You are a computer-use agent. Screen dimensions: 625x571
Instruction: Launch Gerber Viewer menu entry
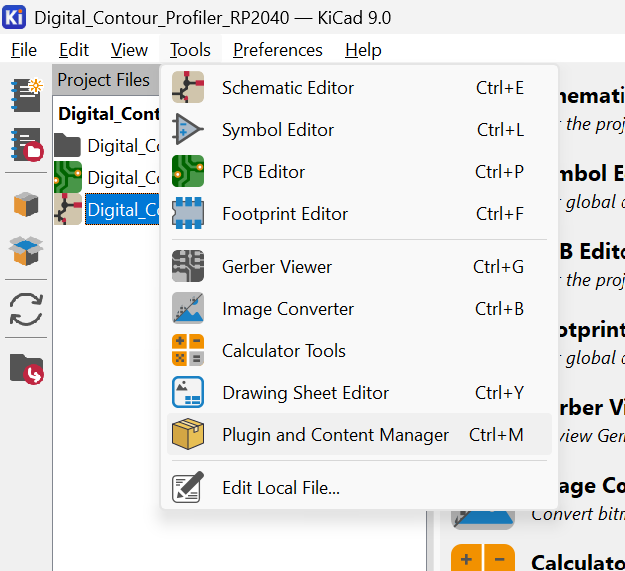click(359, 267)
